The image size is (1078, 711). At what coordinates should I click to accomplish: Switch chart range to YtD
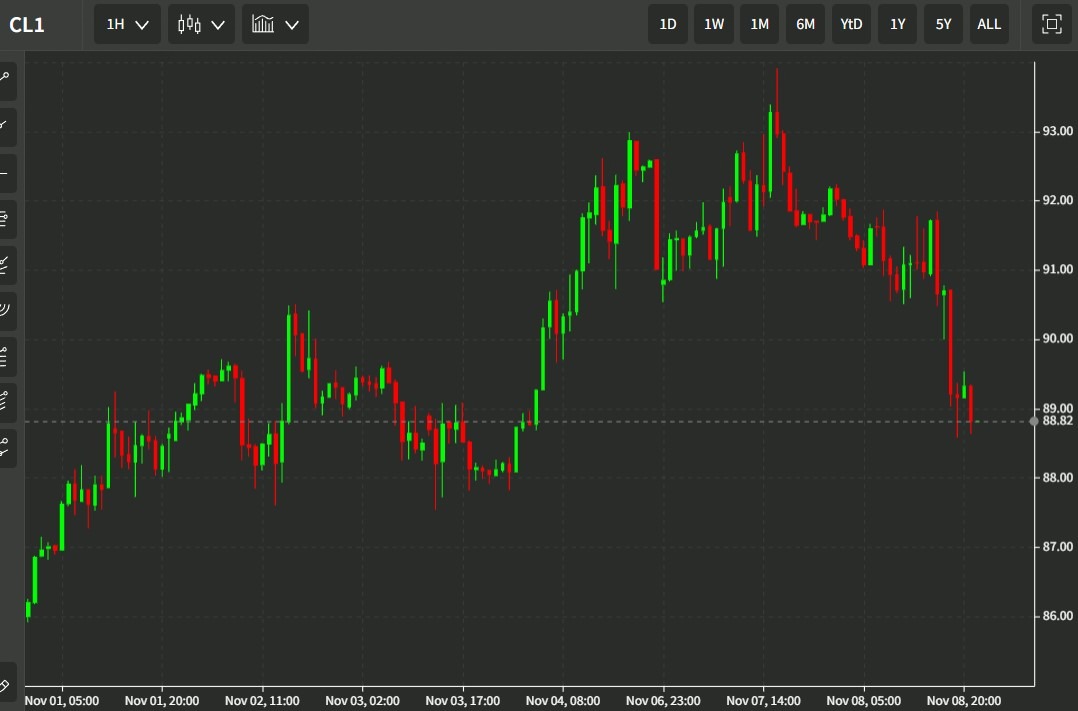(851, 24)
